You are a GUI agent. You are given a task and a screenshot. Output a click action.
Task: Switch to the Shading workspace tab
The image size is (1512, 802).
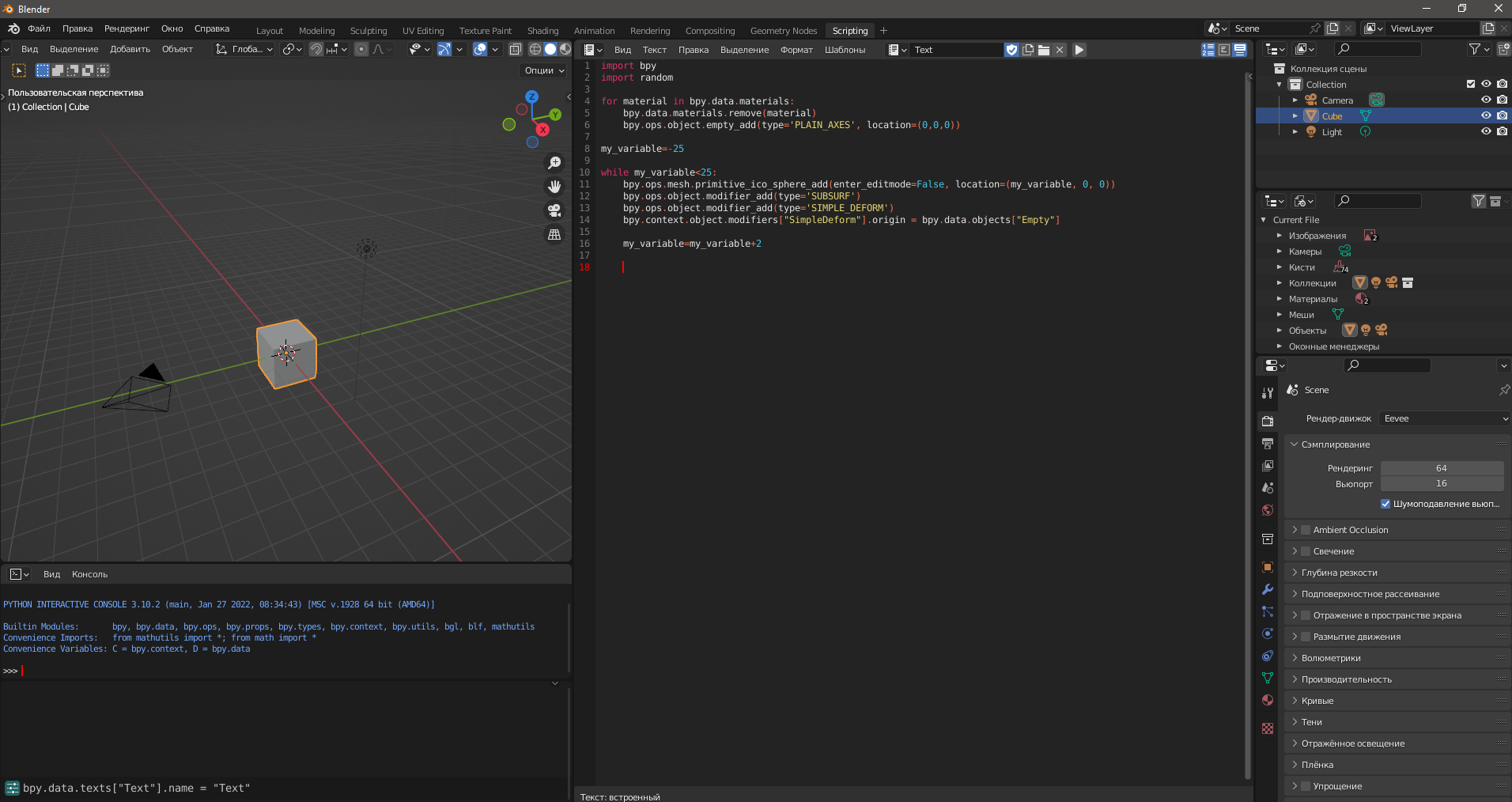point(542,31)
